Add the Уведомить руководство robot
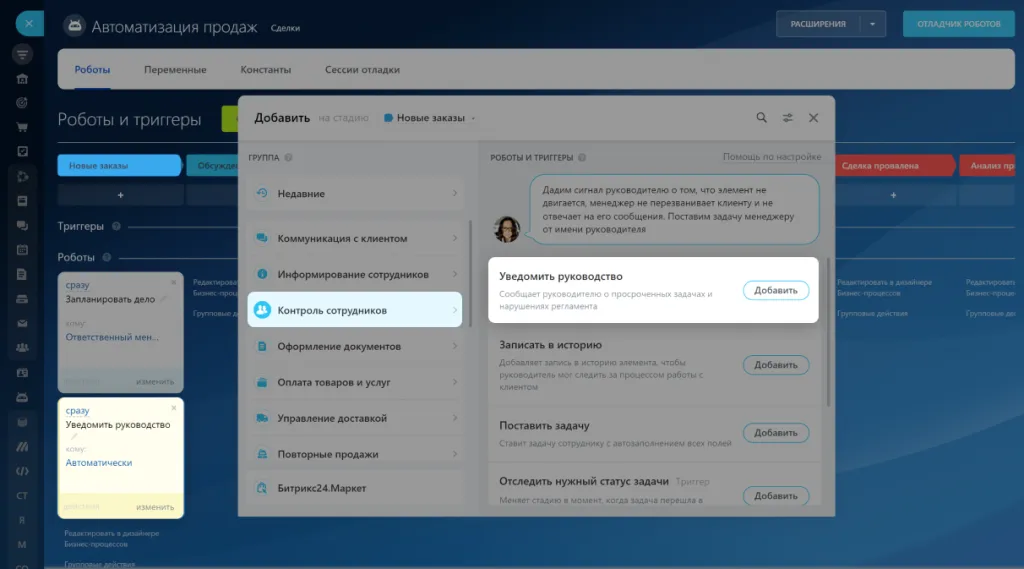This screenshot has width=1024, height=569. point(775,291)
